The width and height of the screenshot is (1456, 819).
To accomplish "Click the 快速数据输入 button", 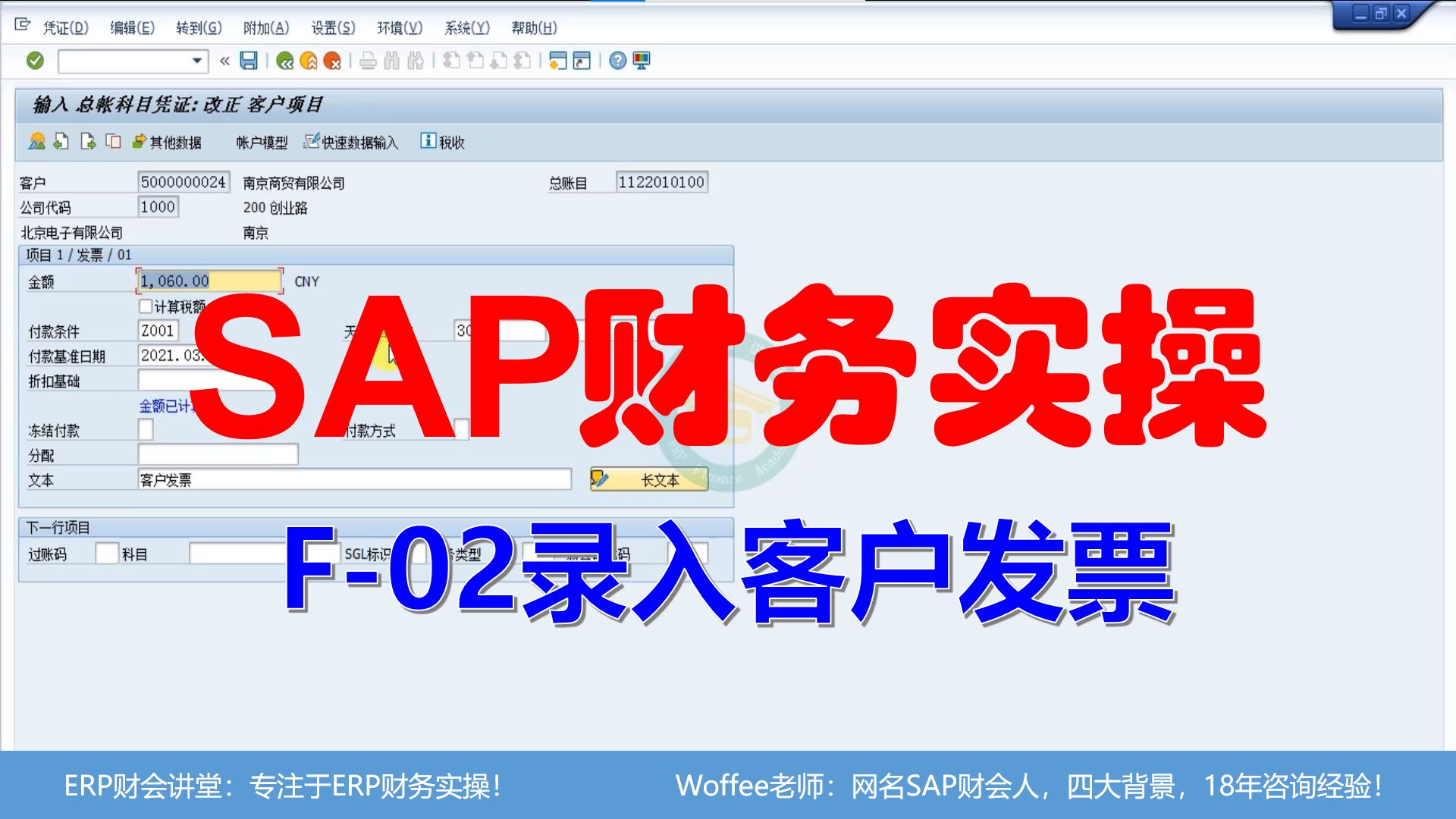I will (x=351, y=142).
